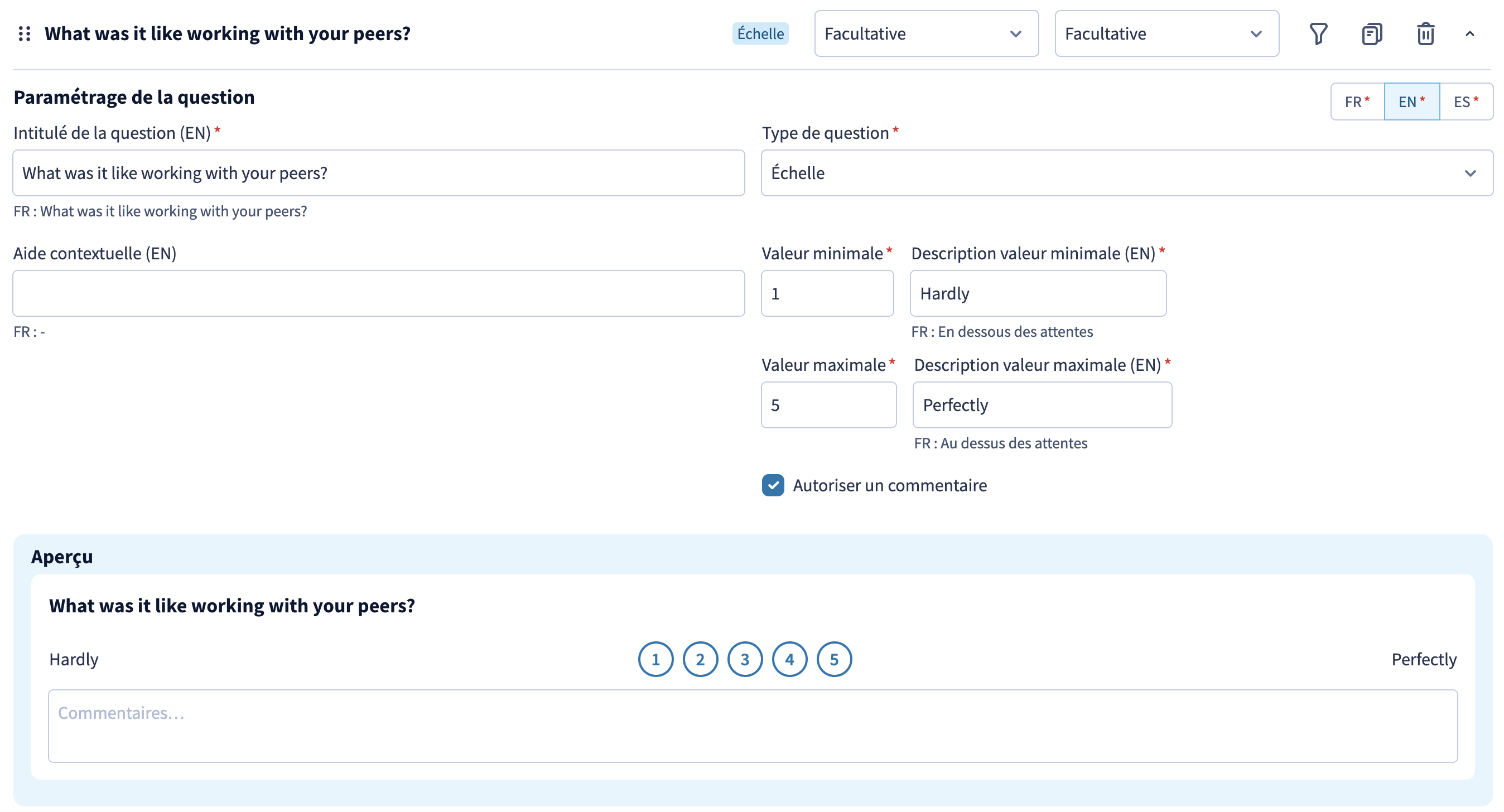Click the FR : En dessous des attentes hint
Image resolution: width=1504 pixels, height=812 pixels.
[1002, 332]
